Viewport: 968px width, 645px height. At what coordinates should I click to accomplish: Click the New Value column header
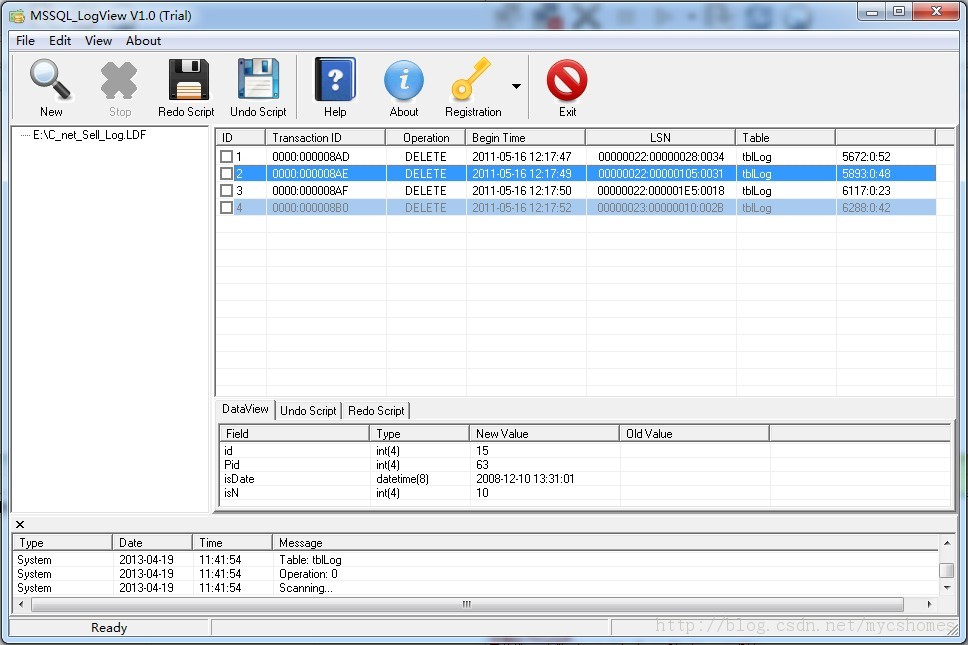(x=544, y=433)
